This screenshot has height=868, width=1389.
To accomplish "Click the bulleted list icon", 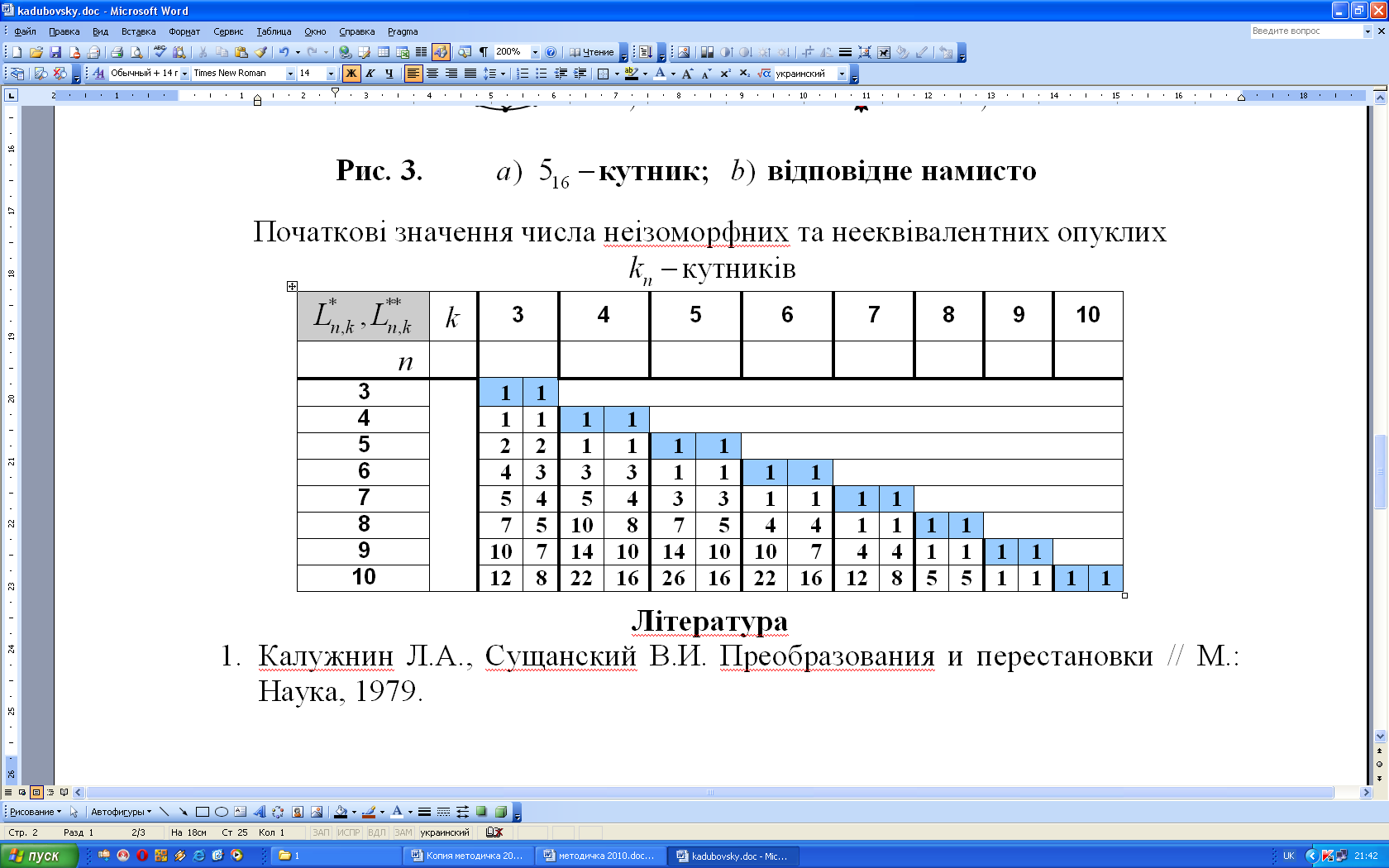I will coord(542,74).
